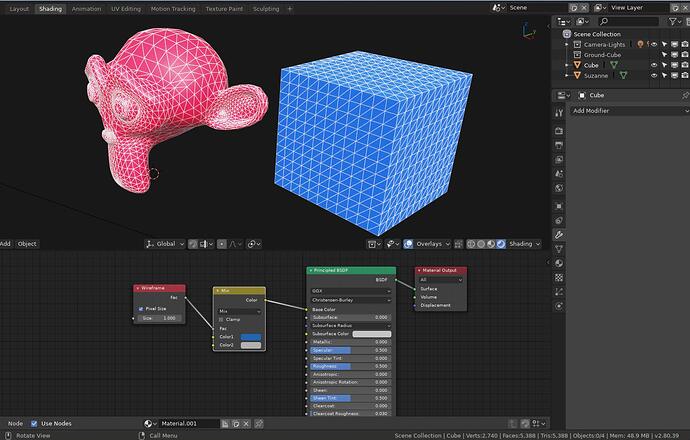Open the Modifiers properties tab wrench icon
Screen dimensions: 690x440
coord(559,235)
